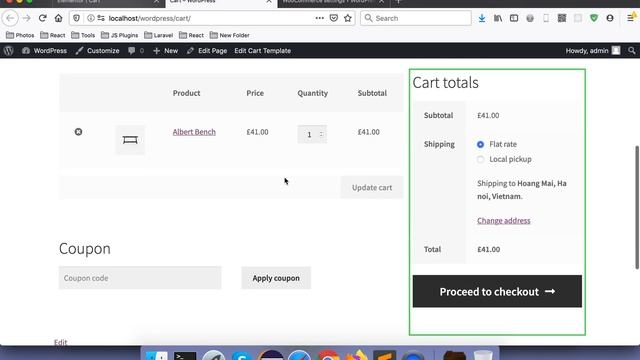Image resolution: width=640 pixels, height=360 pixels.
Task: Bookmark this page with the star icon
Action: coord(348,18)
